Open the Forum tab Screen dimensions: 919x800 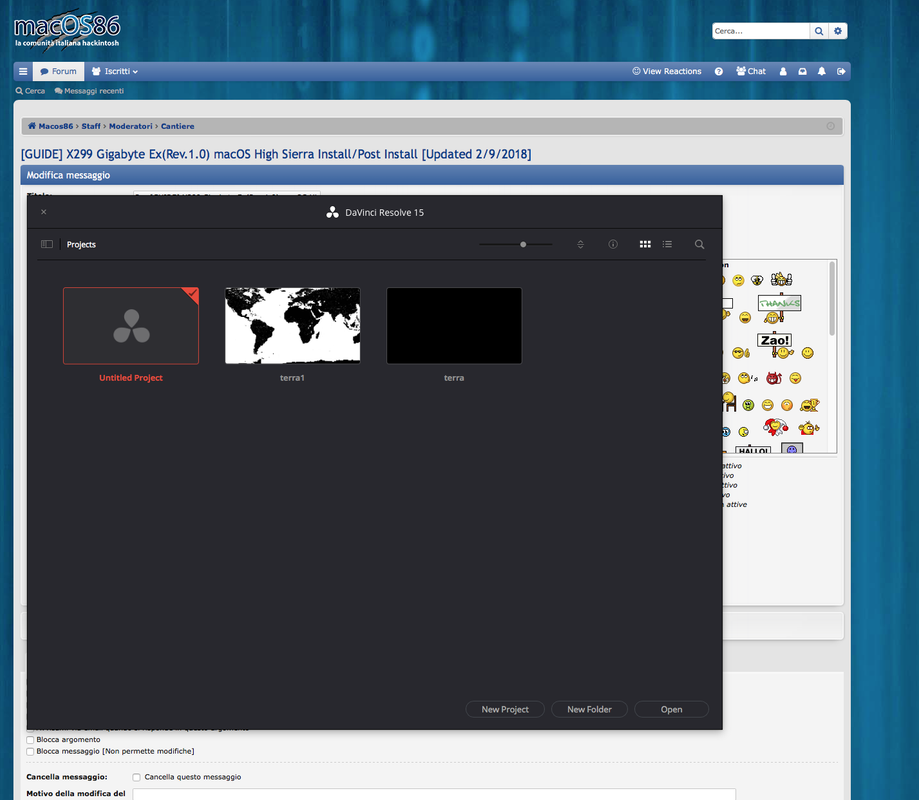click(59, 72)
